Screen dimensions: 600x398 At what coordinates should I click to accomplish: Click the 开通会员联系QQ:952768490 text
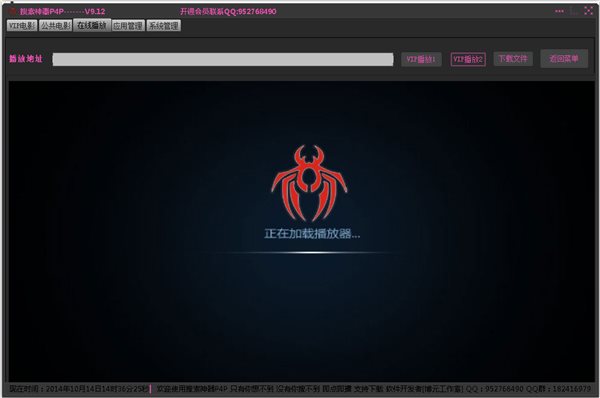(228, 11)
